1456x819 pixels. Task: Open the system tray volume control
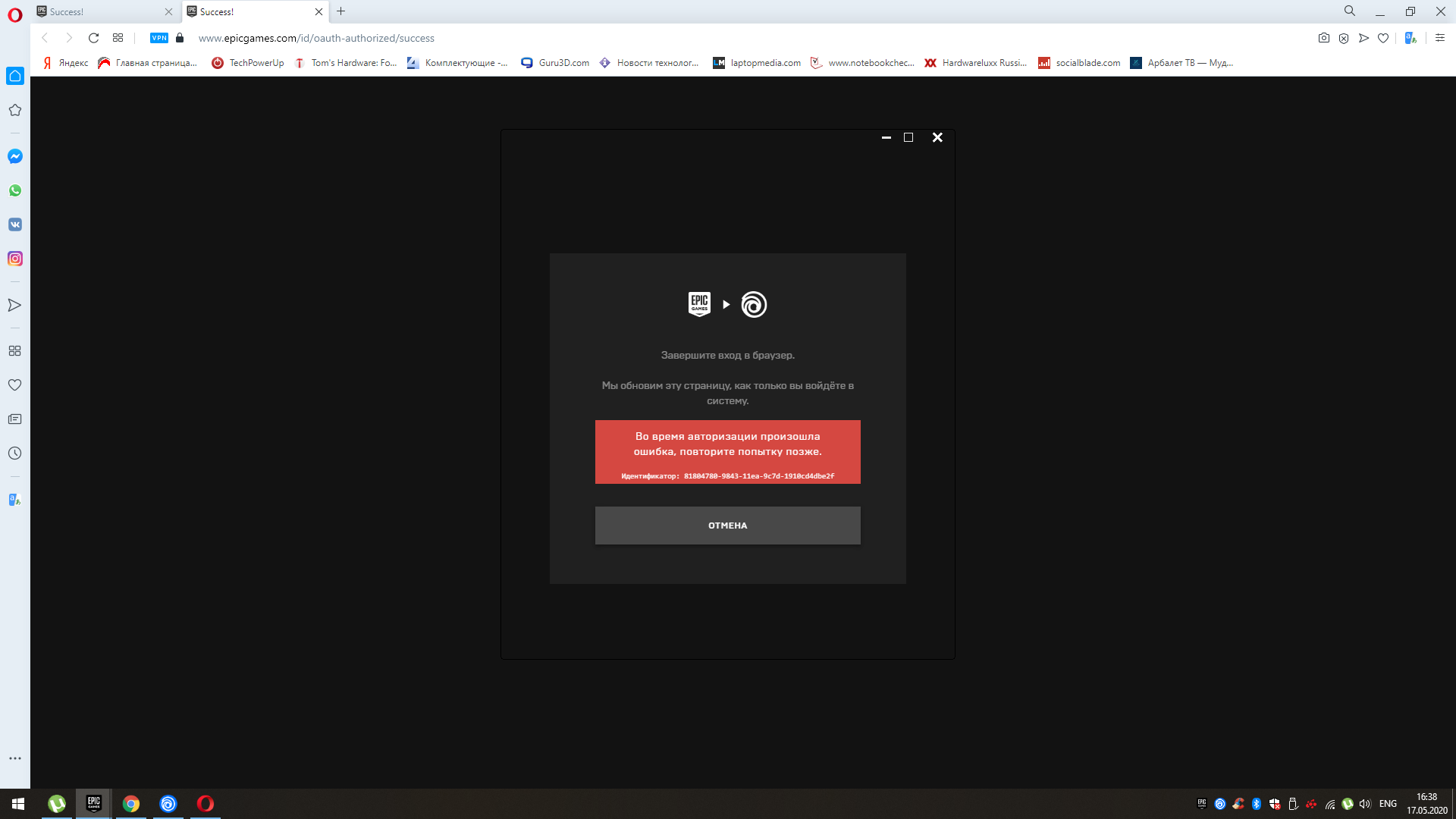click(x=1365, y=804)
